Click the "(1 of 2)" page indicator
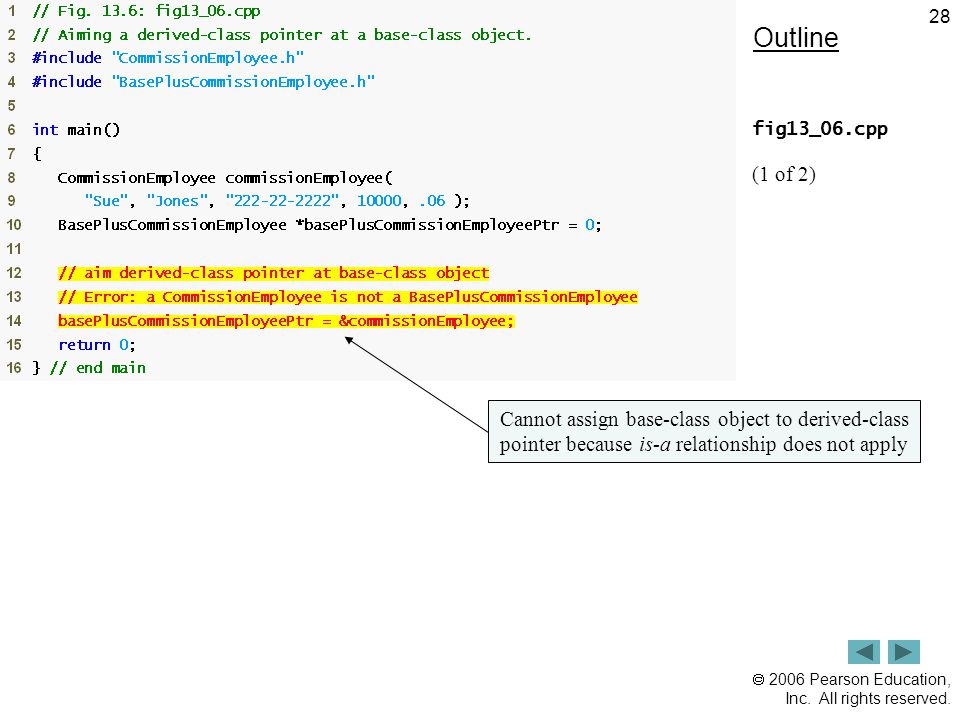The height and width of the screenshot is (720, 960). 784,174
